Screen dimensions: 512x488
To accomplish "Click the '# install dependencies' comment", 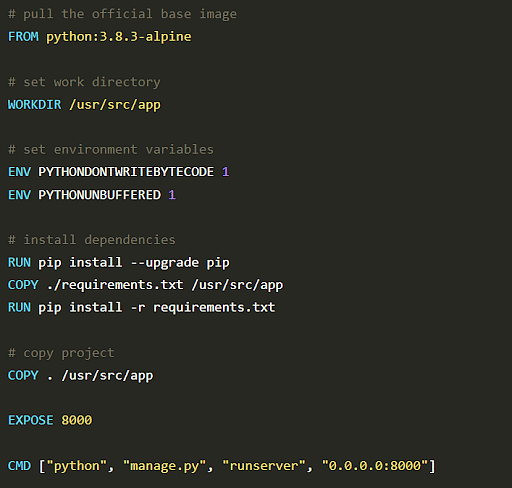I will tap(92, 240).
